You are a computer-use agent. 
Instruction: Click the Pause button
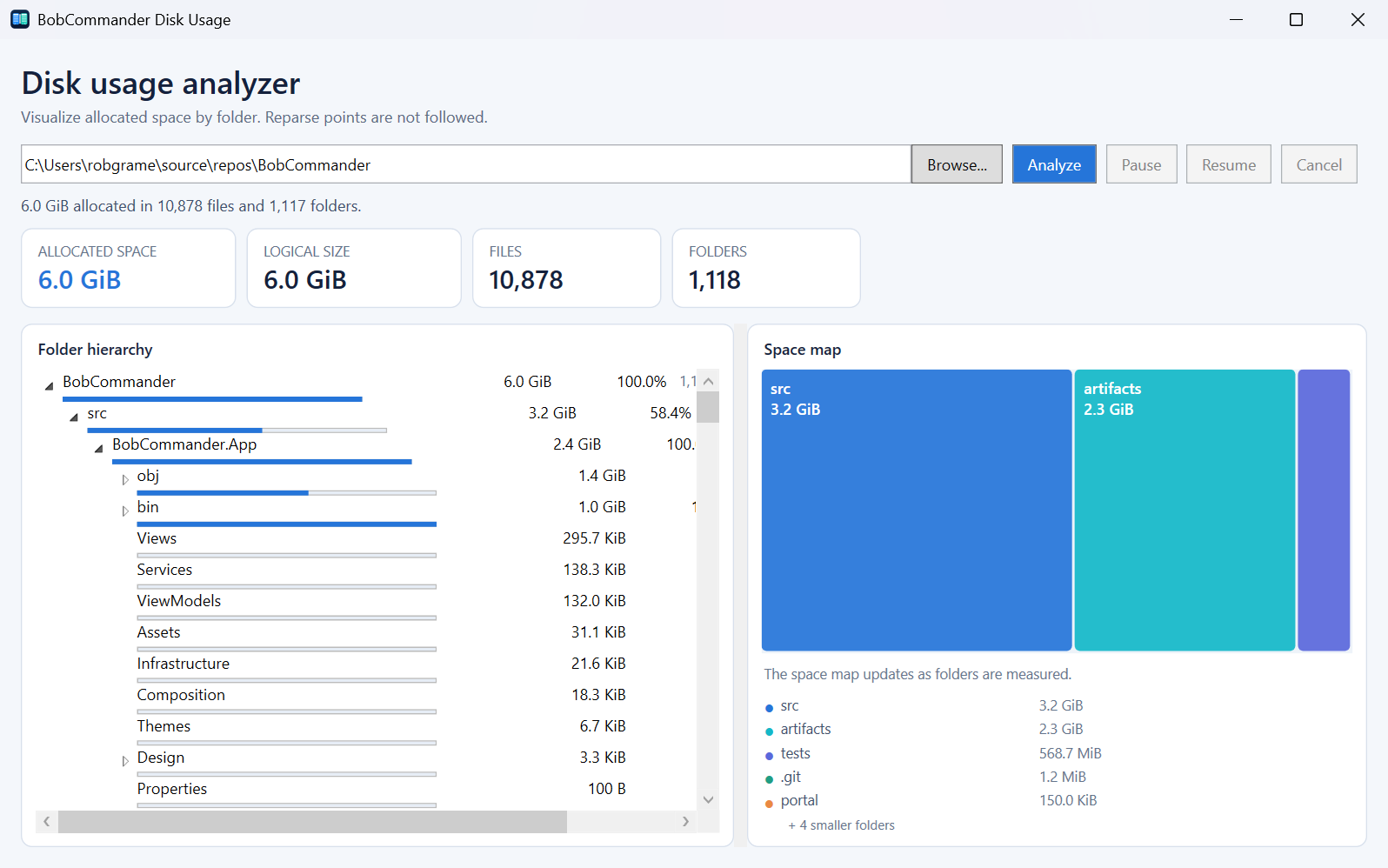tap(1141, 164)
